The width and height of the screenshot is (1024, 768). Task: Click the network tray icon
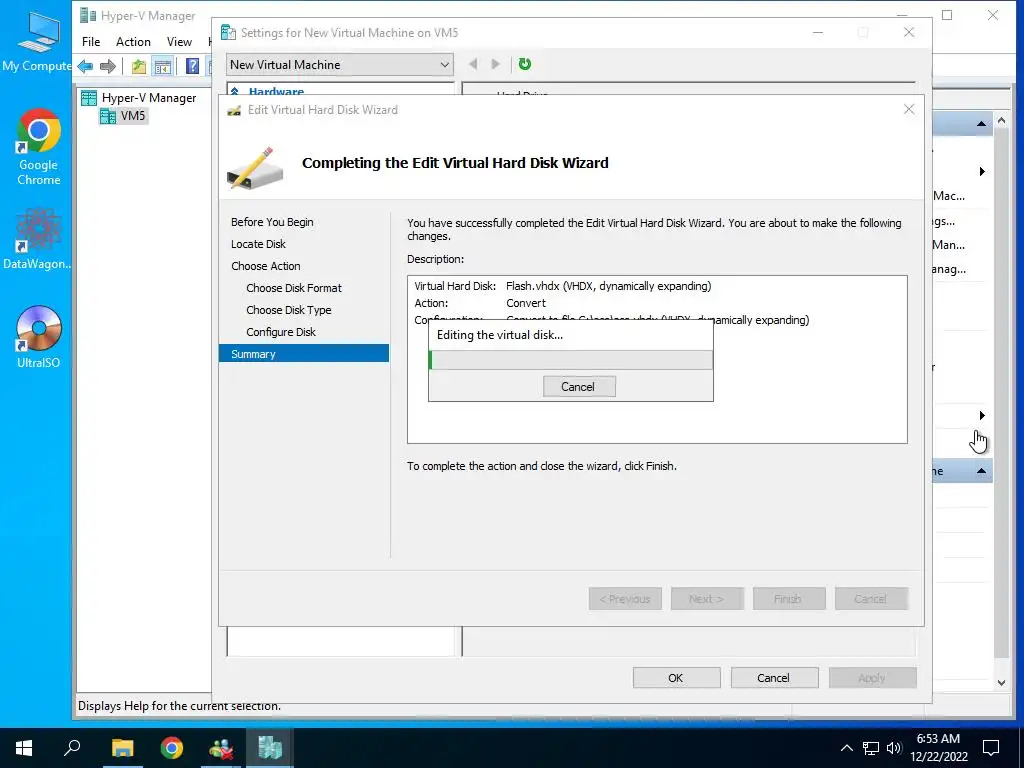coord(871,748)
